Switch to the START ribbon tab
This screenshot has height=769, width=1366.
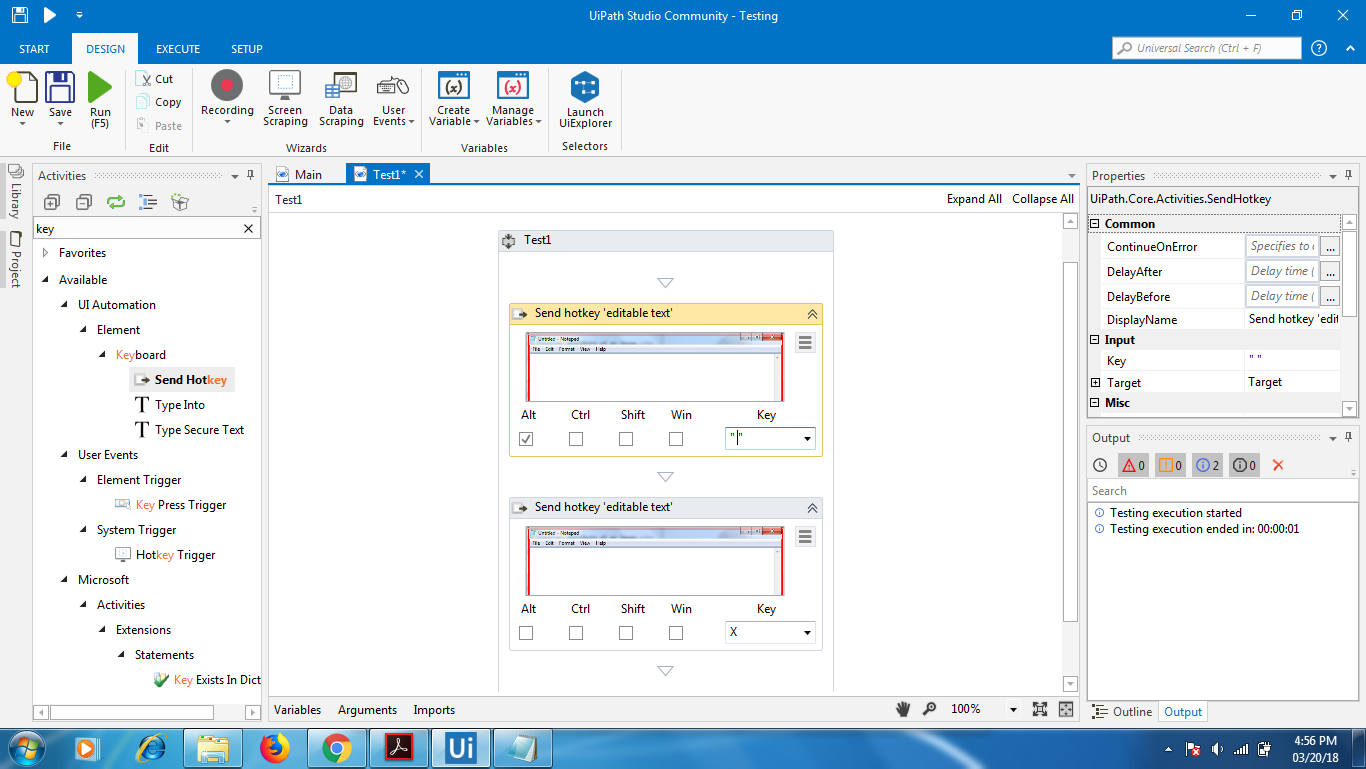34,49
